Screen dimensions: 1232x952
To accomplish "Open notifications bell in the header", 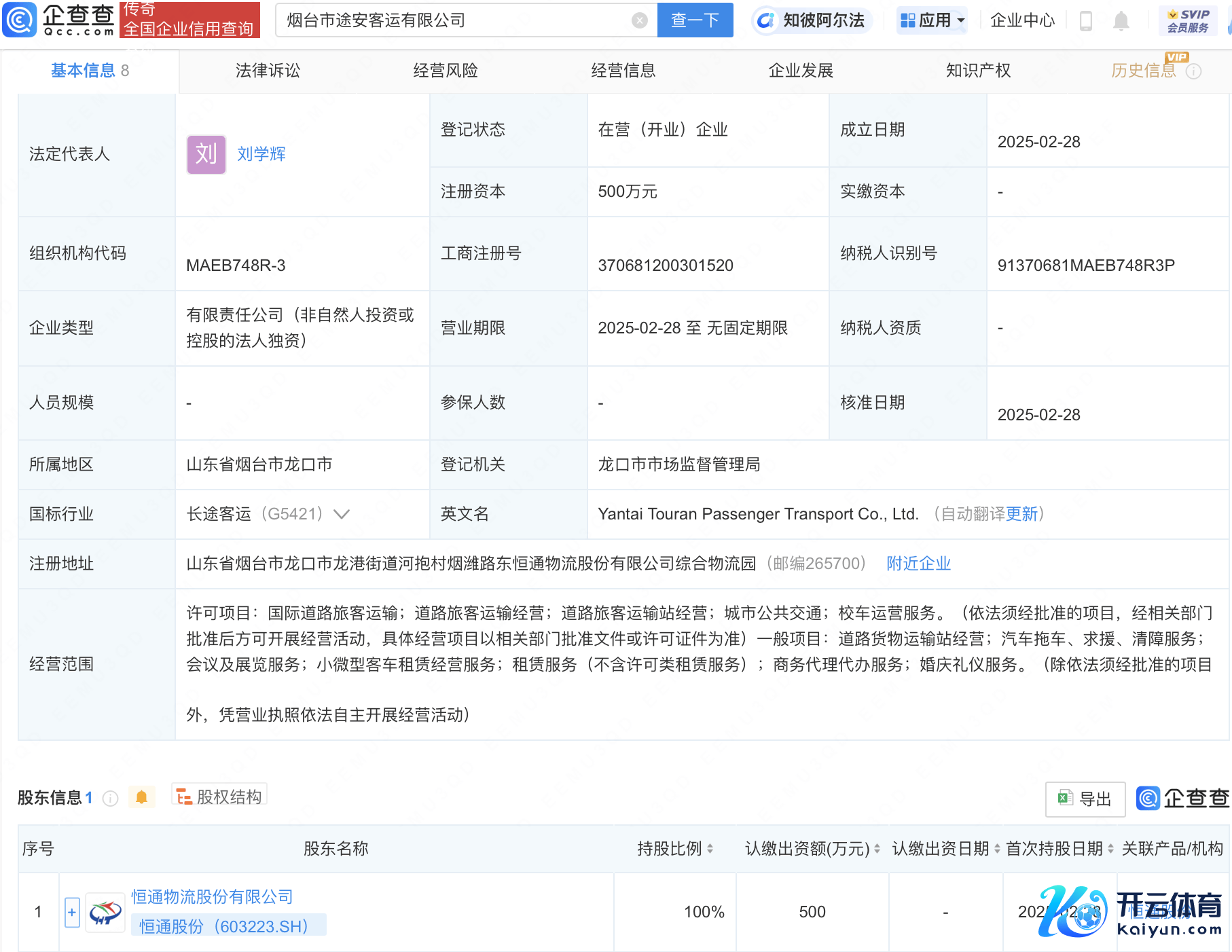I will [x=1121, y=21].
